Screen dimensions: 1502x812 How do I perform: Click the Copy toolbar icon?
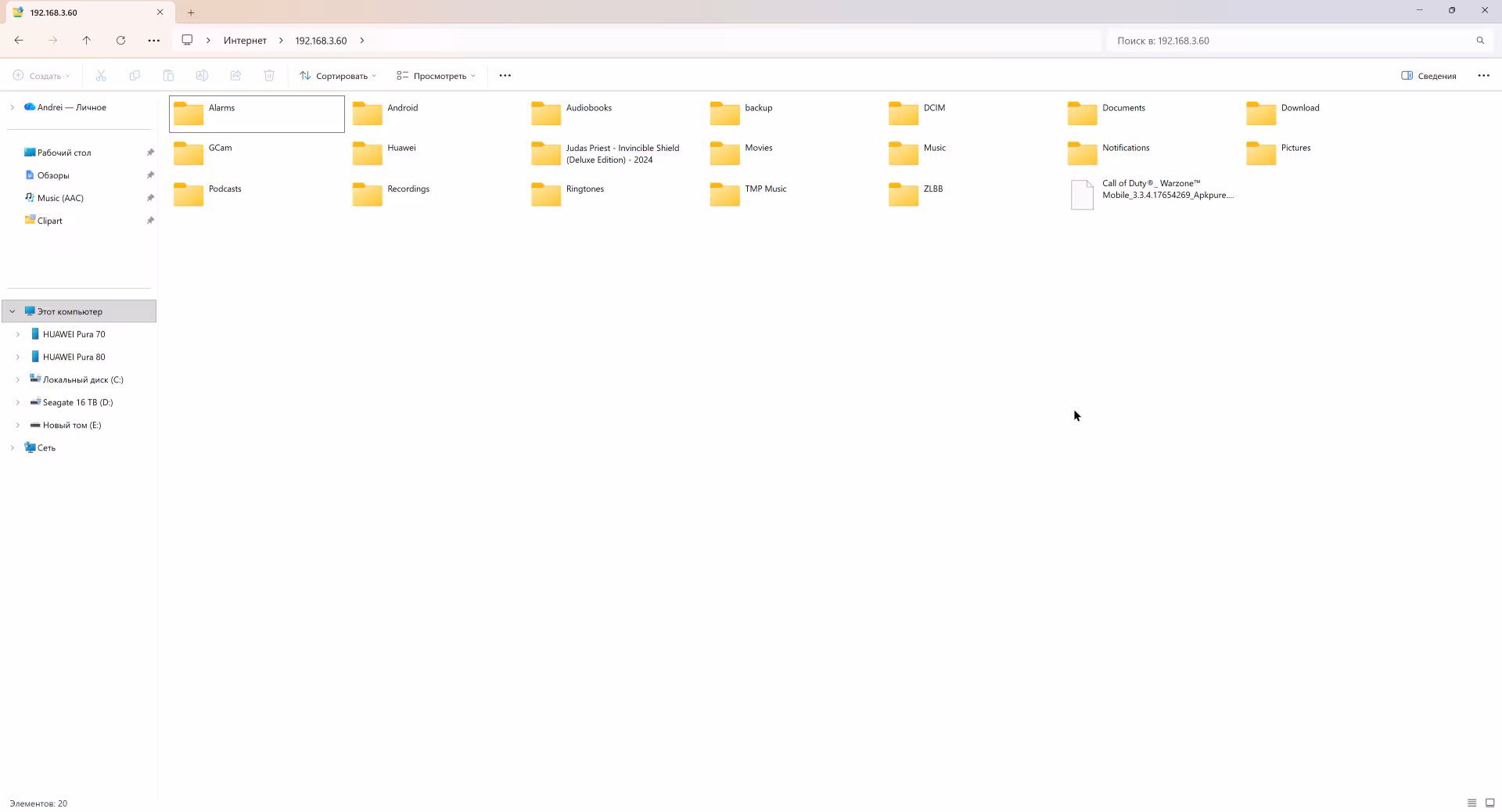pyautogui.click(x=135, y=75)
